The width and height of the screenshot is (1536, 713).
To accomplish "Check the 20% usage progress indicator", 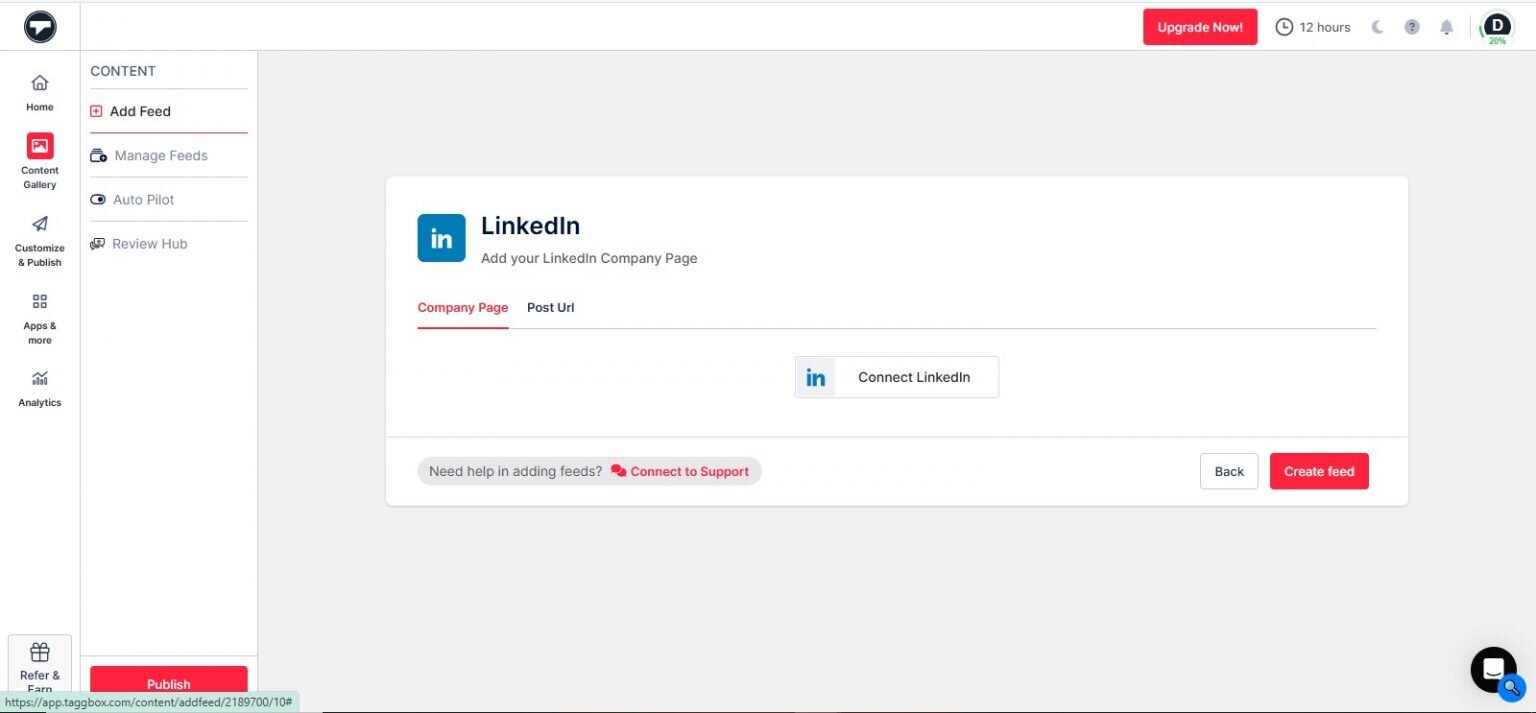I will pos(1496,40).
